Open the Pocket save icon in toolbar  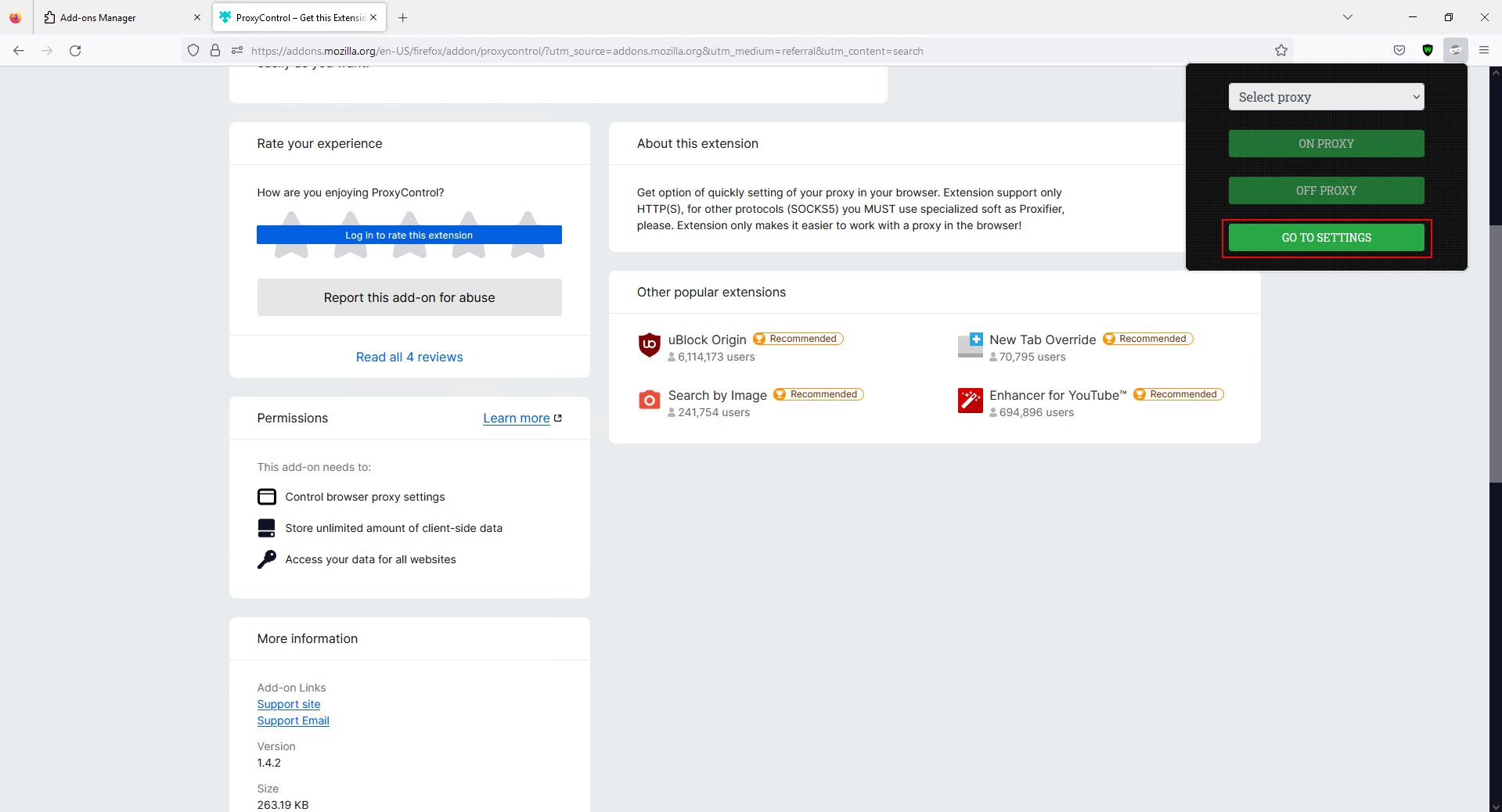(x=1399, y=51)
